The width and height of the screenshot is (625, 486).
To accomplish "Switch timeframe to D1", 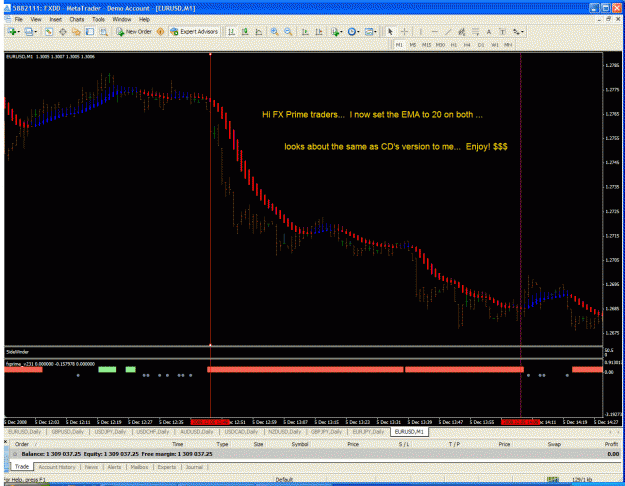I will tap(481, 45).
